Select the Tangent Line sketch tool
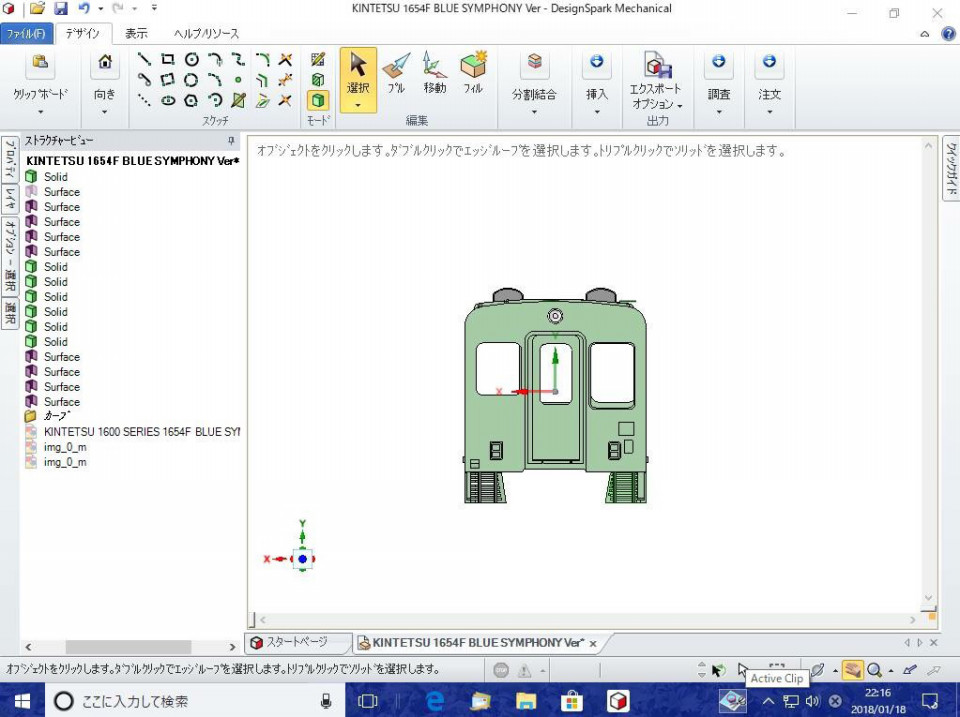Viewport: 960px width, 717px height. pos(144,80)
